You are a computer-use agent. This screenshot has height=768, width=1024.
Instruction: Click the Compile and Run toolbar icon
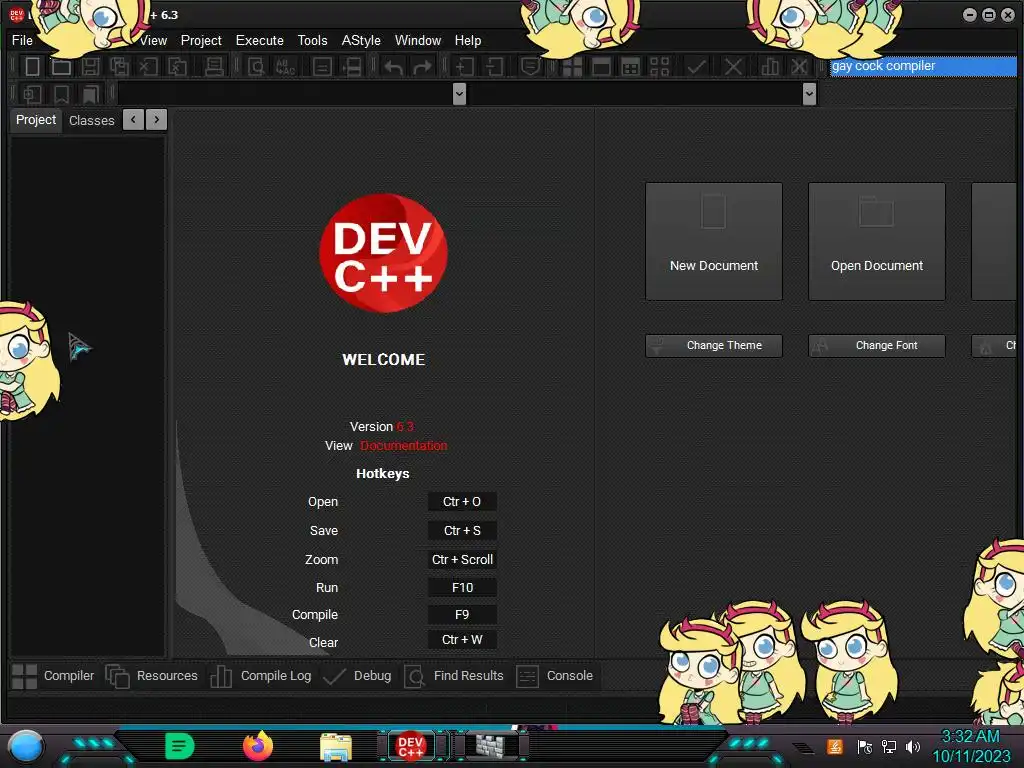point(630,67)
